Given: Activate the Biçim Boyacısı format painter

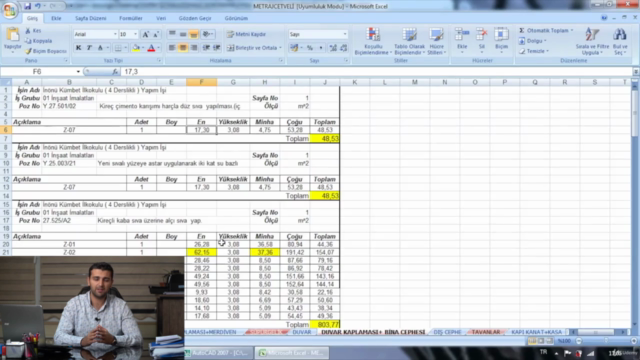Looking at the screenshot, I should [x=46, y=51].
